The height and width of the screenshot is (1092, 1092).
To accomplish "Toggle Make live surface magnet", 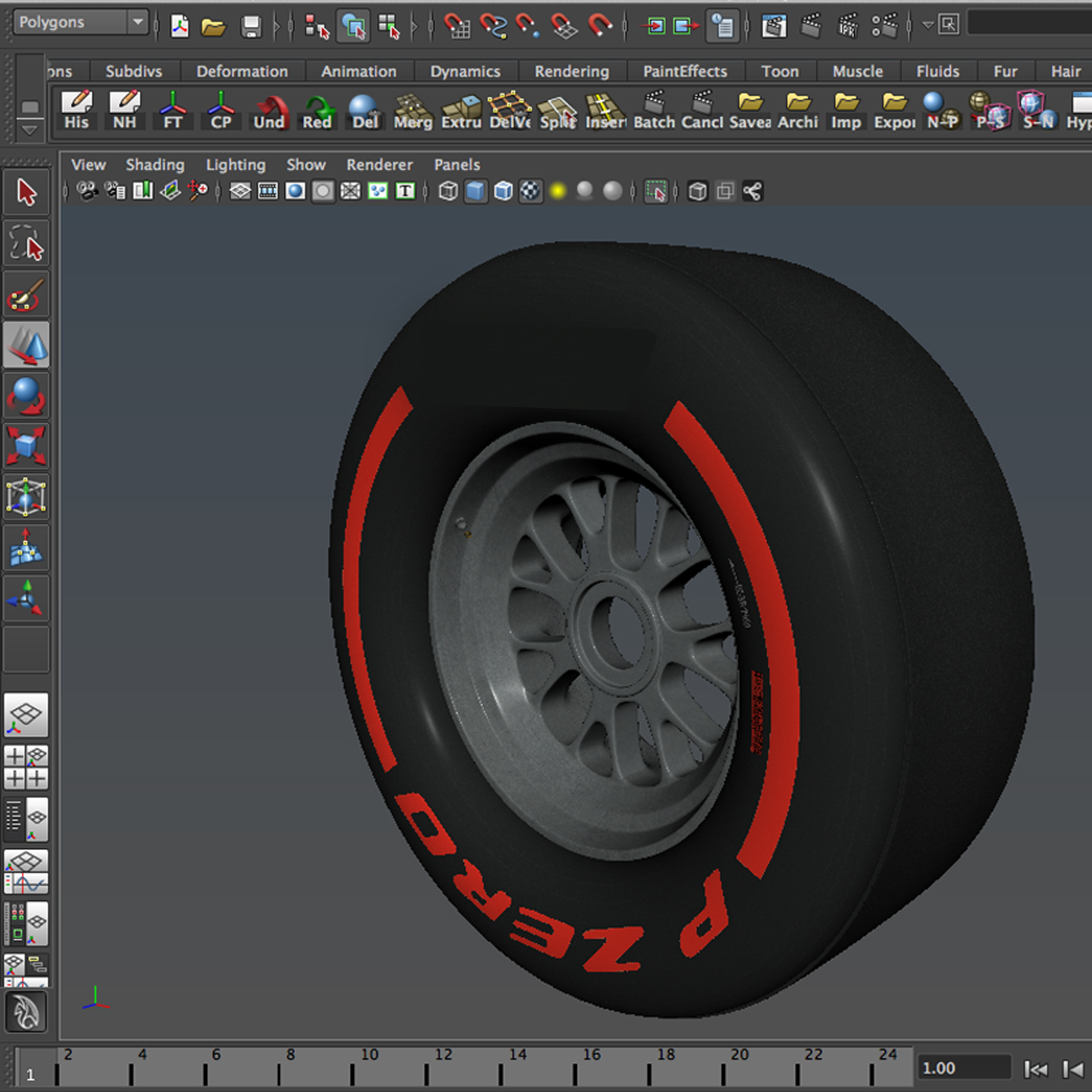I will pyautogui.click(x=600, y=25).
